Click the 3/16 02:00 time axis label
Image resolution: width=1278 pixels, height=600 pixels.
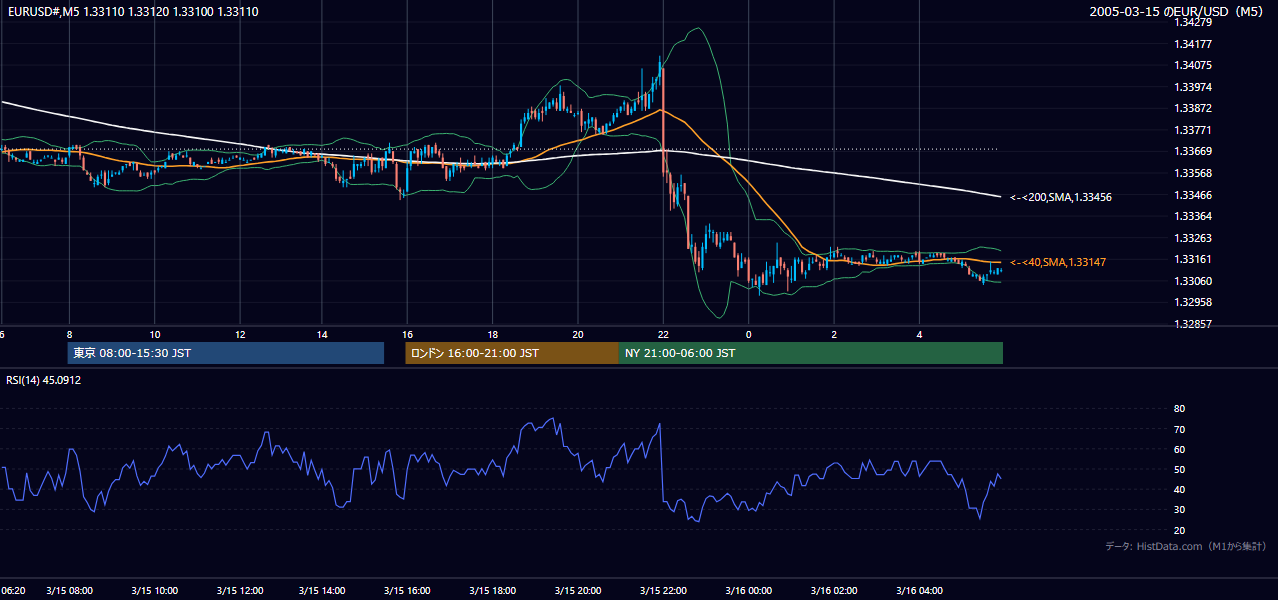(833, 591)
